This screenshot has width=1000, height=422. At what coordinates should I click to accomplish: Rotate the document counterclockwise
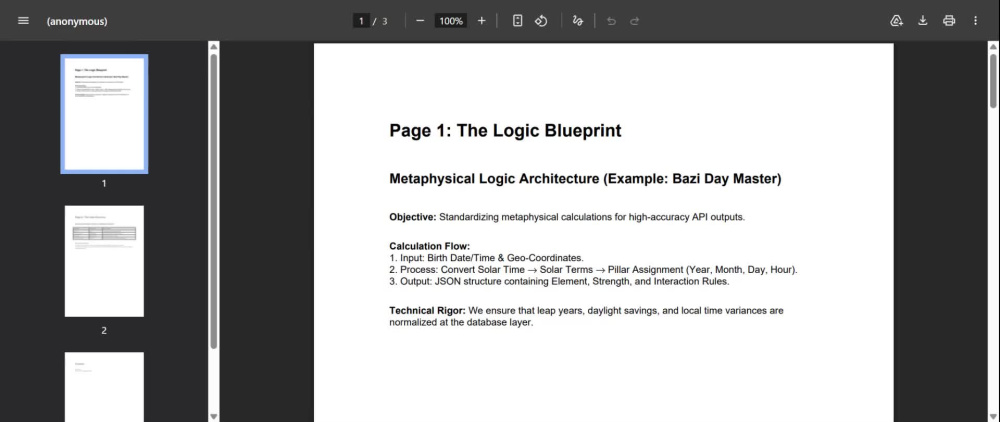click(541, 20)
